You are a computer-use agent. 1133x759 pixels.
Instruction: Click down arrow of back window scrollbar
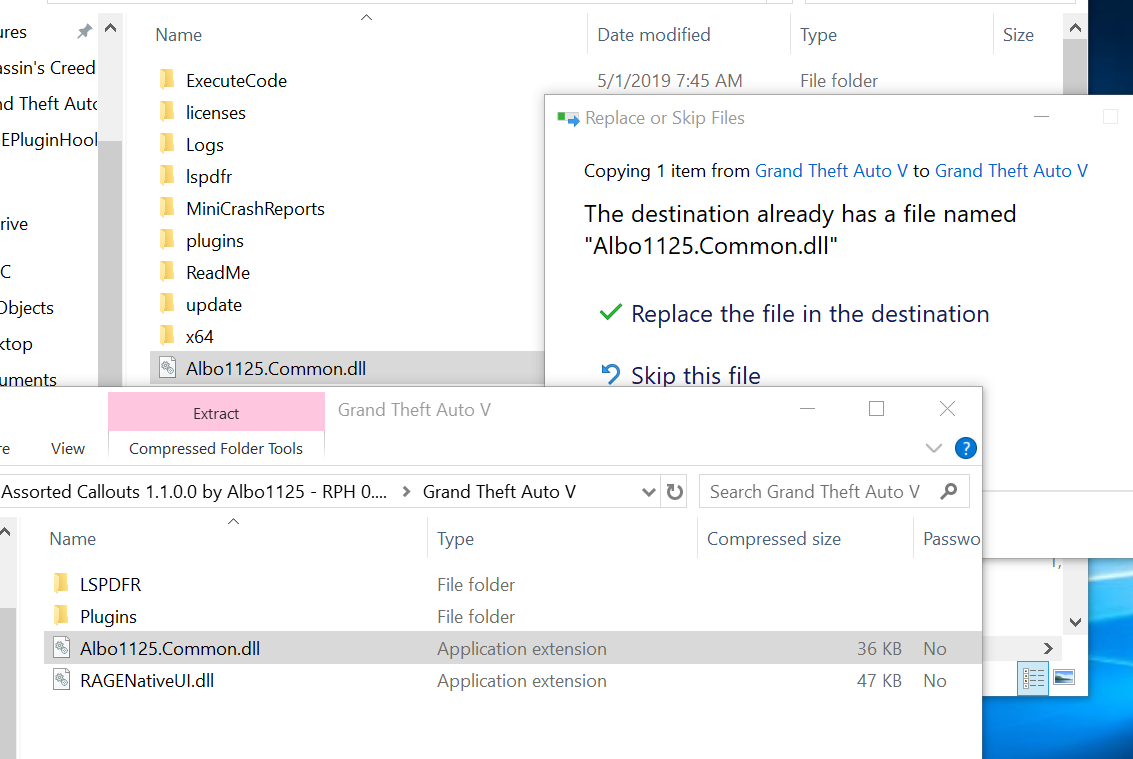(x=1075, y=622)
